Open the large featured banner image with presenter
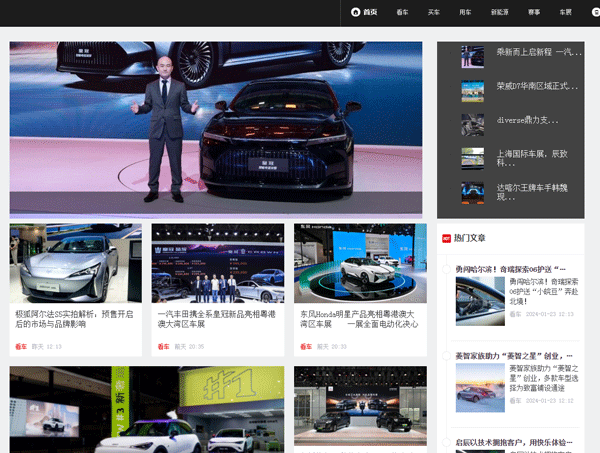This screenshot has height=453, width=600. coord(216,130)
